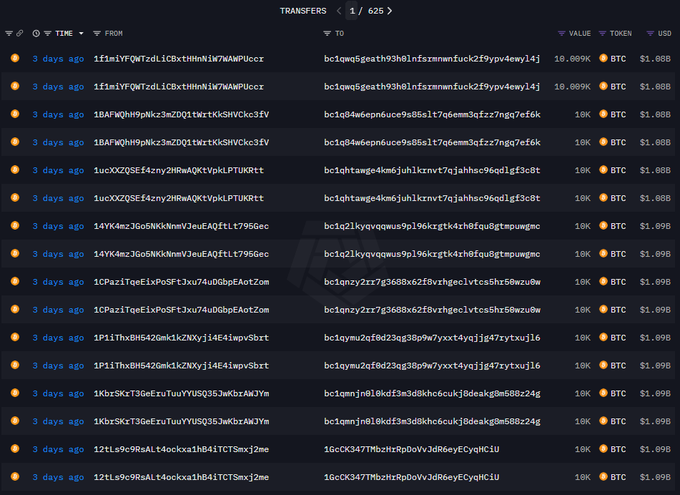This screenshot has height=495, width=680.
Task: Open lower 1BAFWQhH9pNkz3mZDQ1tWrtKkSHVCkc3fV sender address
Action: point(181,142)
